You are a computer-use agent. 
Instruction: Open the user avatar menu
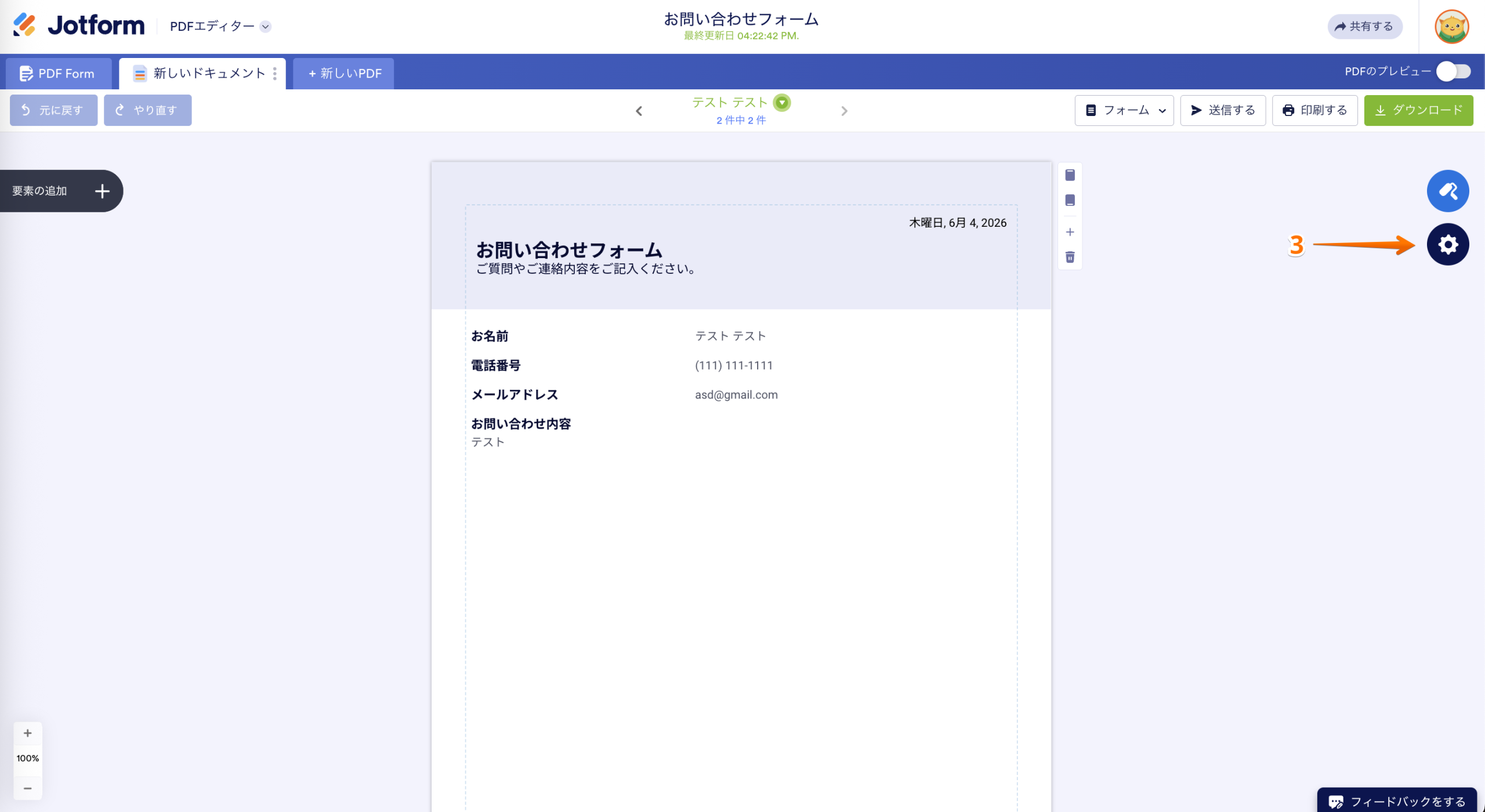pos(1451,26)
